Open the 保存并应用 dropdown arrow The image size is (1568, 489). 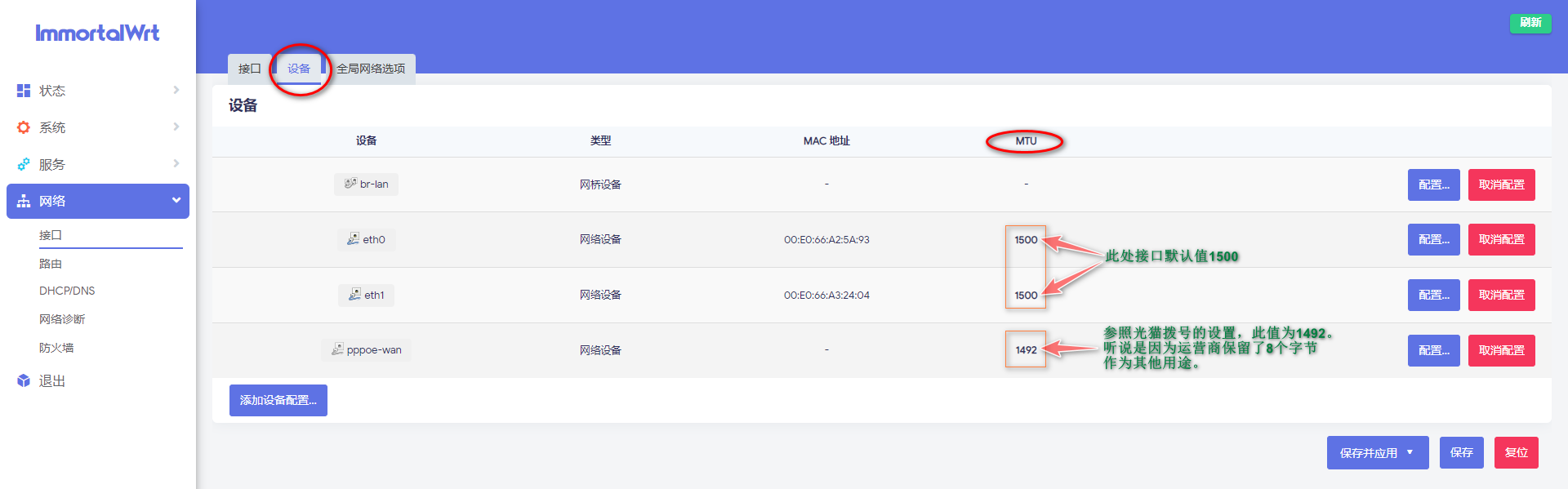(x=1410, y=452)
